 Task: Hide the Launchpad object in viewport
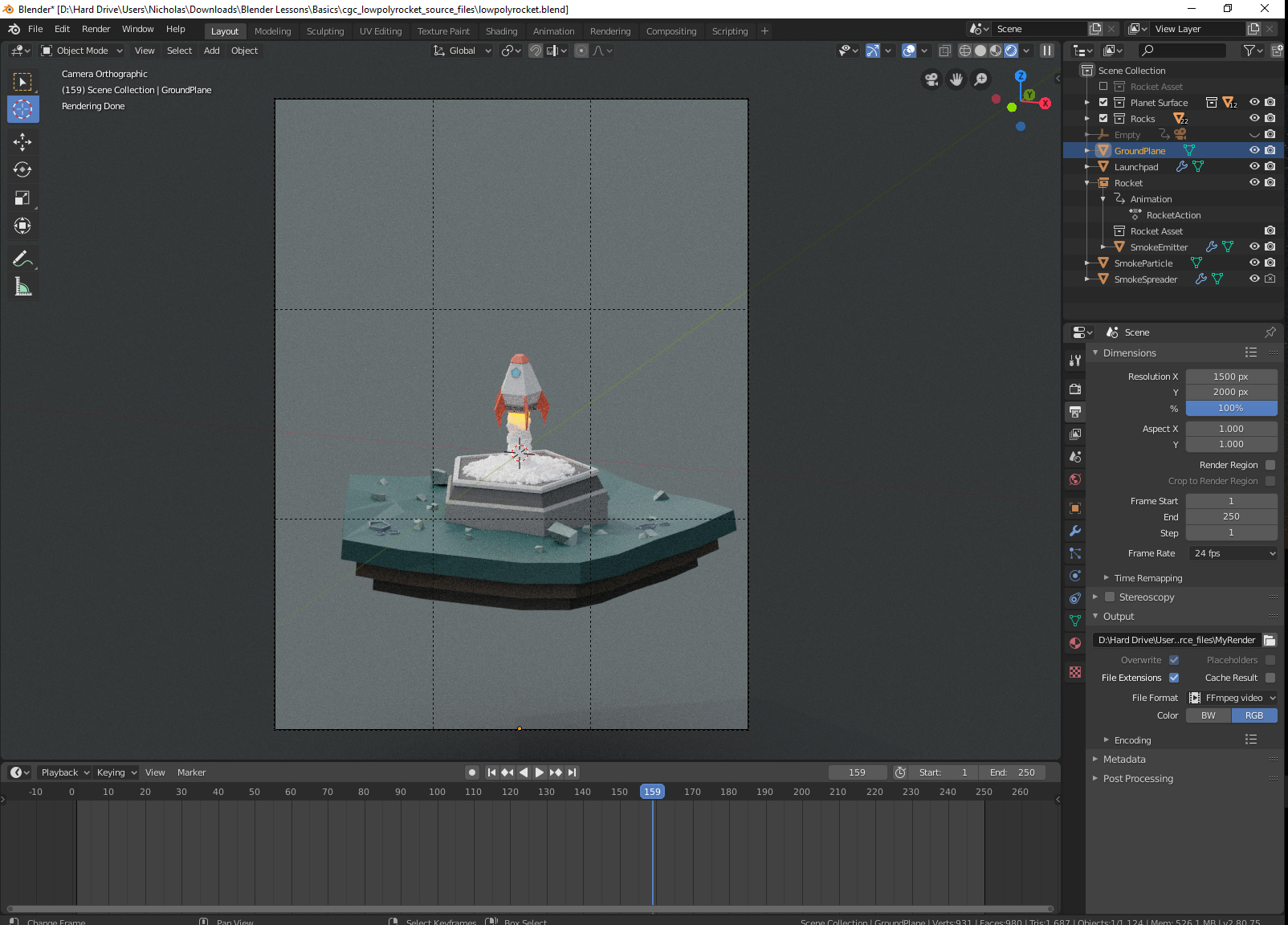pyautogui.click(x=1254, y=166)
